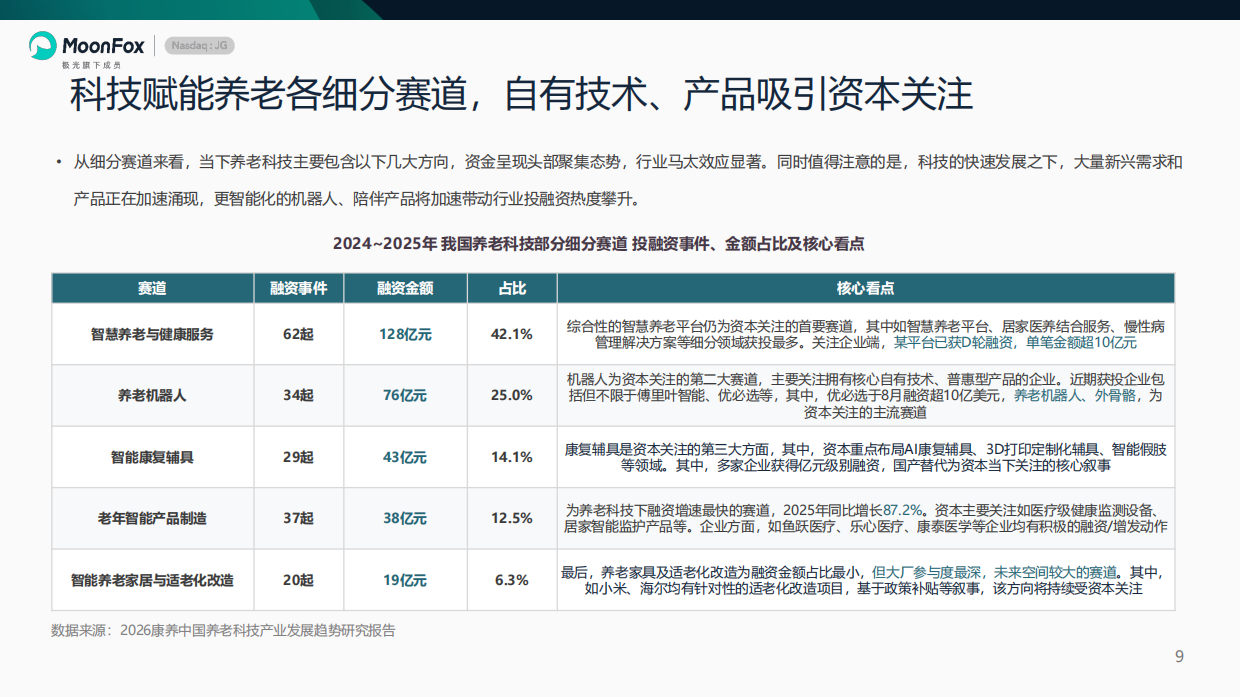Click the 43亿元 amount

tap(405, 457)
